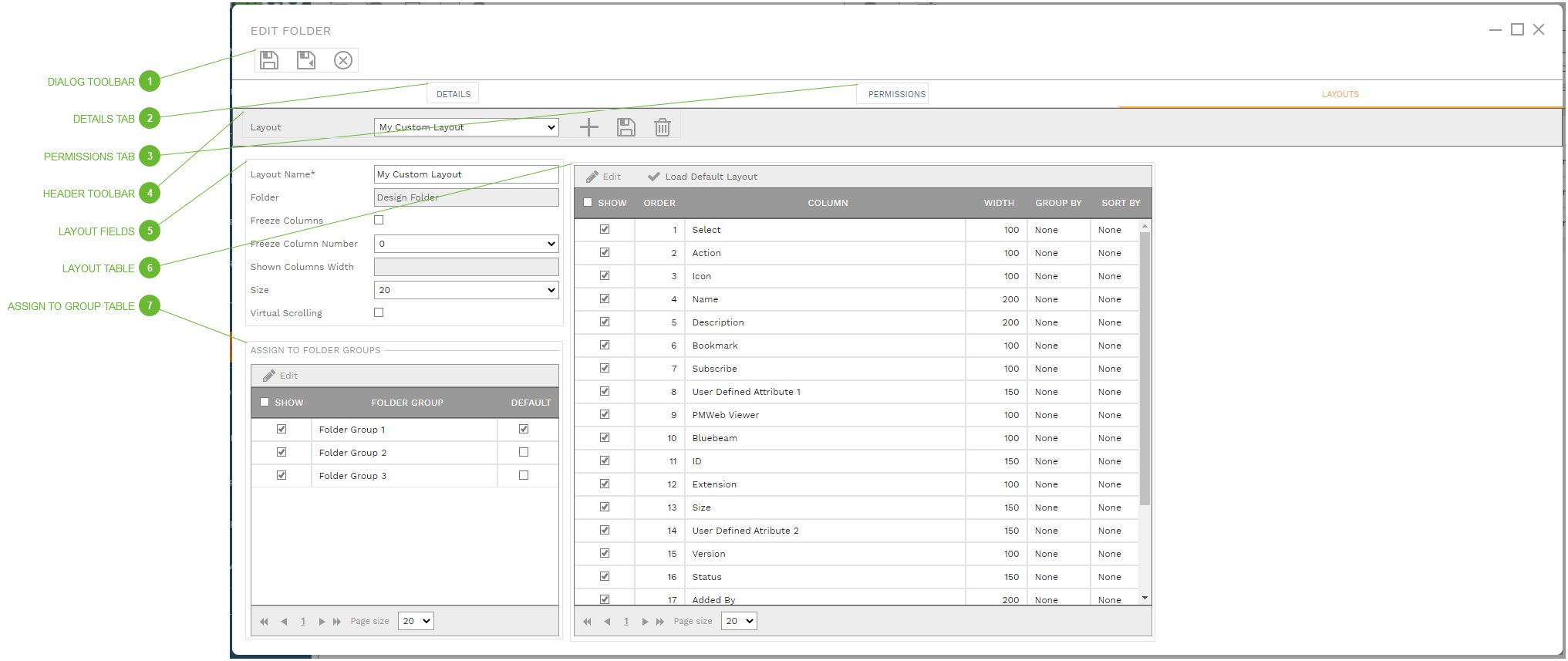Image resolution: width=1568 pixels, height=661 pixels.
Task: Uncheck Show for Folder Group 1
Action: tap(282, 429)
